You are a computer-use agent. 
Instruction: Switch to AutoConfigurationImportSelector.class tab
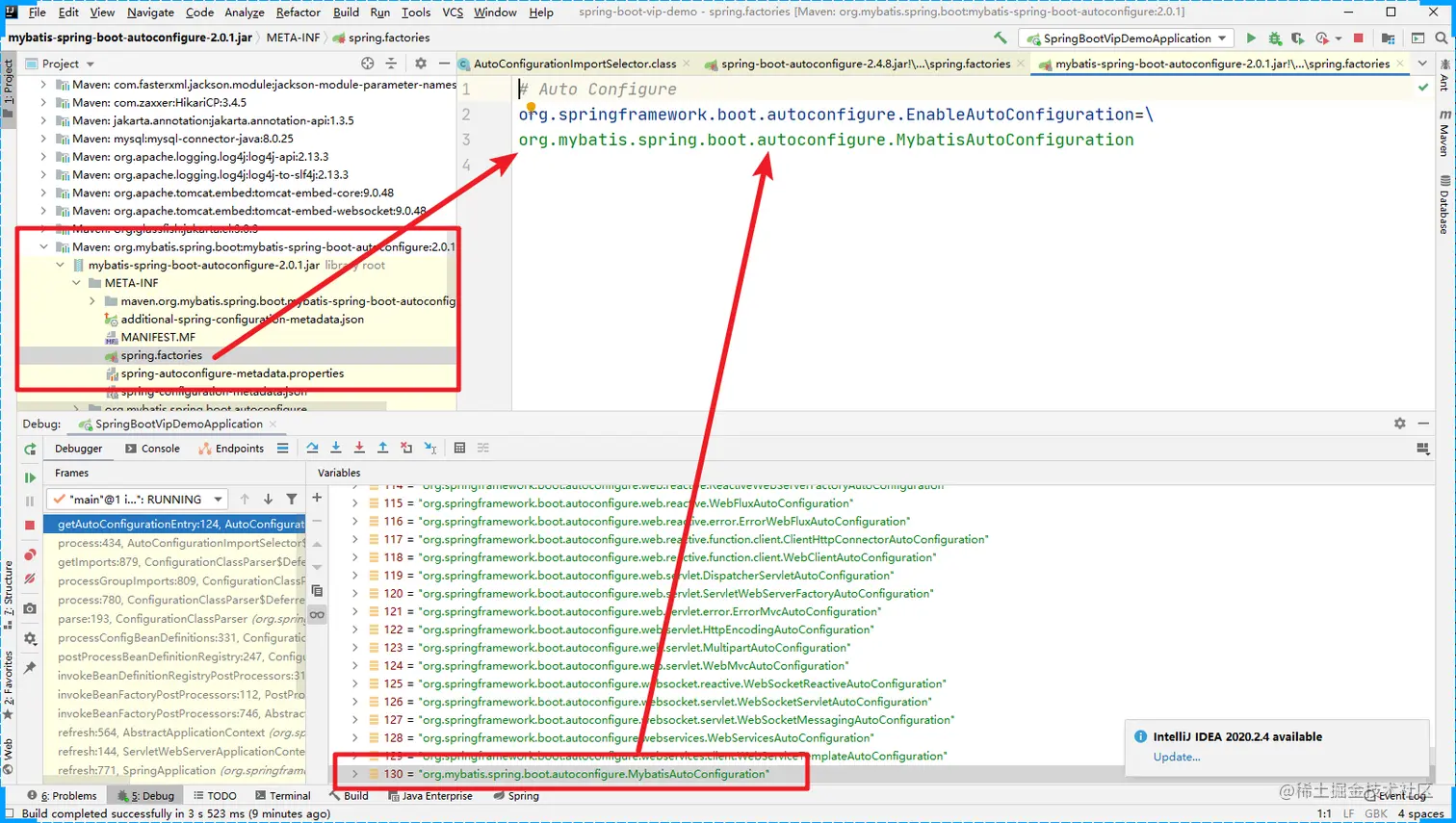575,64
